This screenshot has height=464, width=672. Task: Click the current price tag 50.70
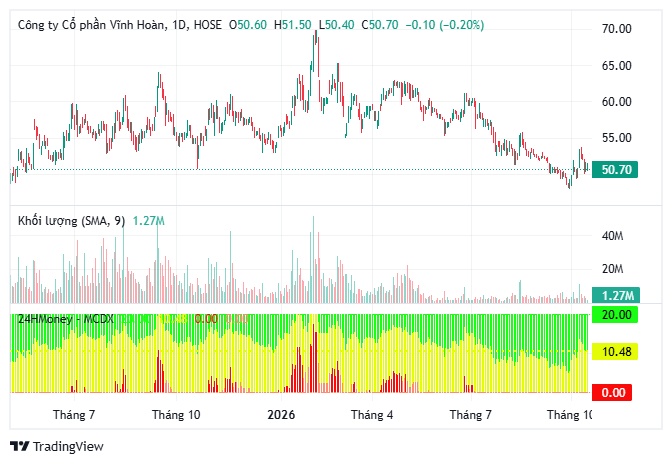[615, 170]
